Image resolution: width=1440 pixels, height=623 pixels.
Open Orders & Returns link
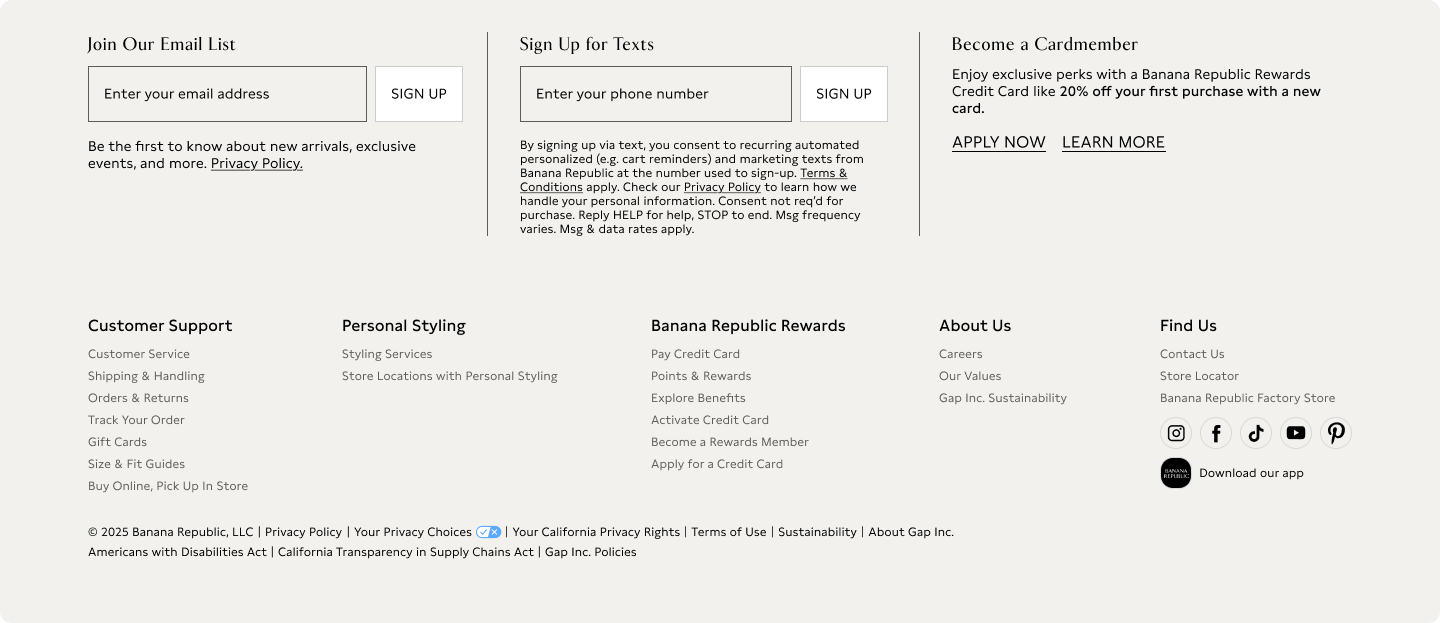click(138, 398)
